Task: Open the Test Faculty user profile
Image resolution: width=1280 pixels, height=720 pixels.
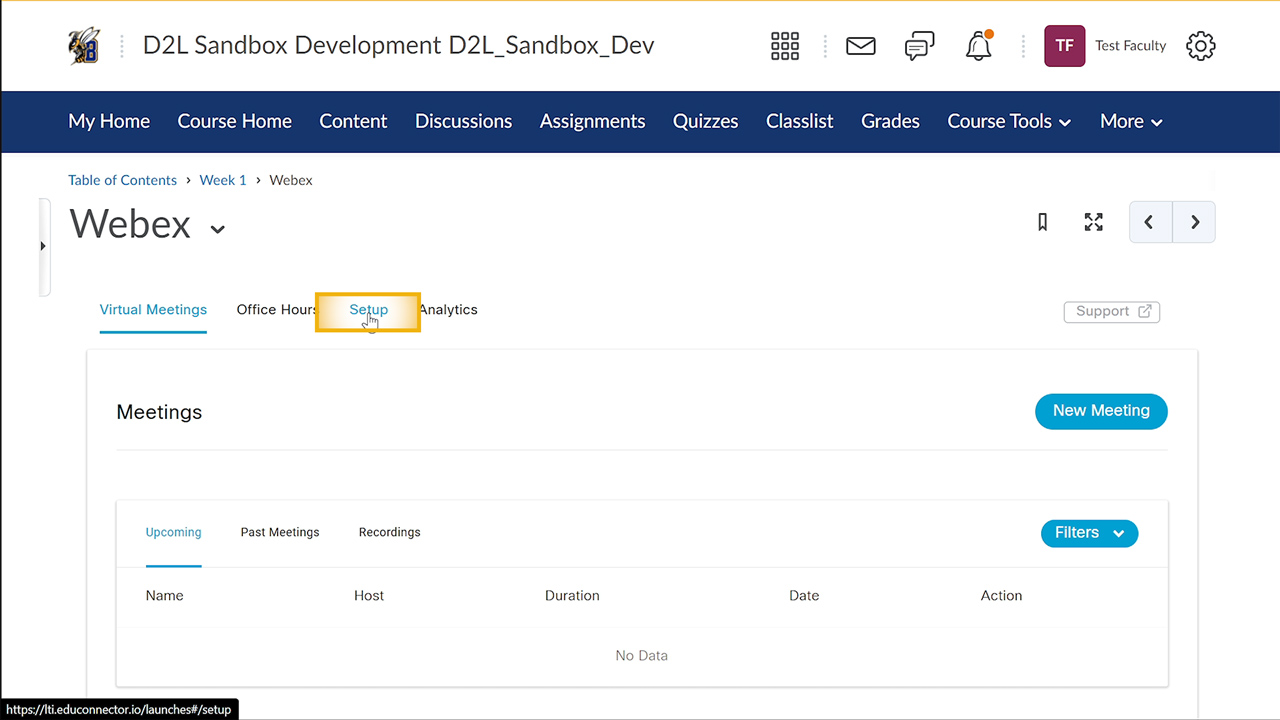Action: click(x=1105, y=46)
